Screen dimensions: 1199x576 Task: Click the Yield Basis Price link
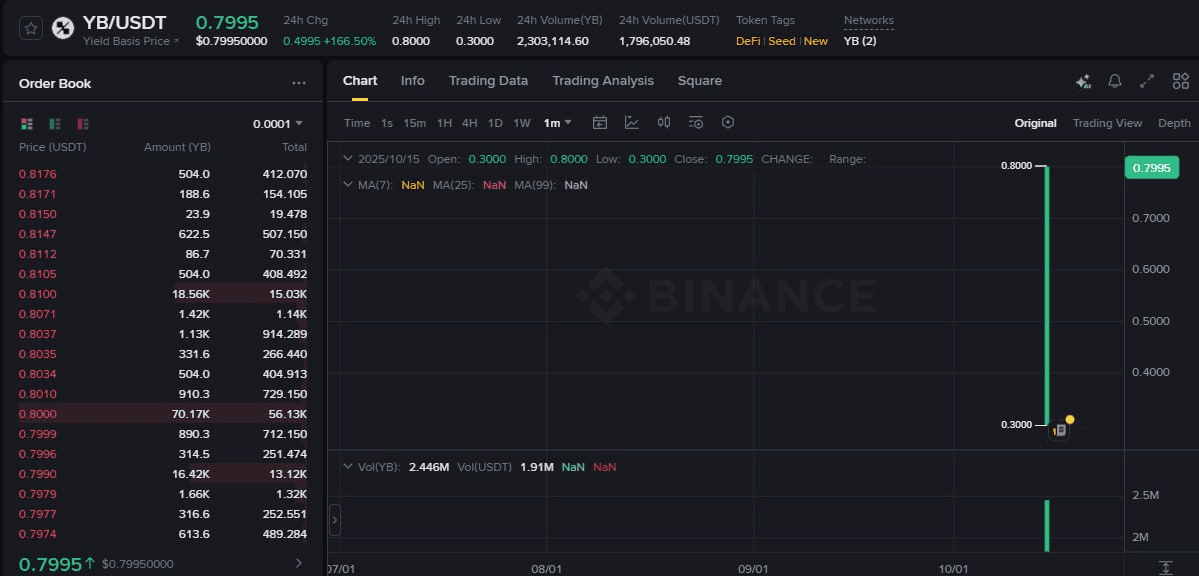click(130, 41)
